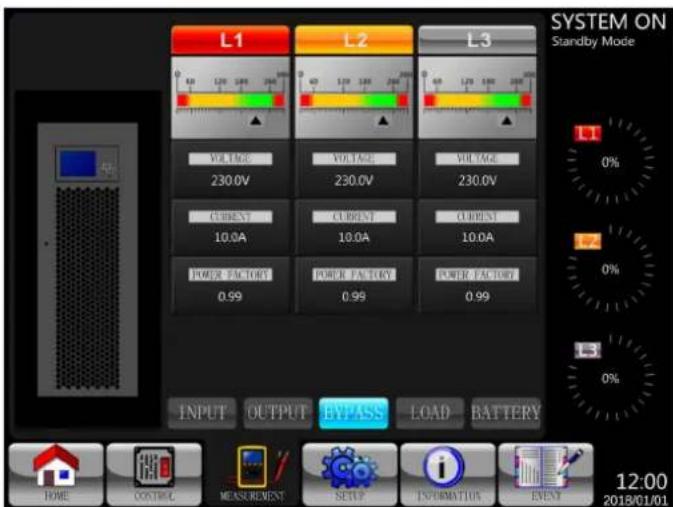Select the L2 current value 10.0A

[x=354, y=237]
